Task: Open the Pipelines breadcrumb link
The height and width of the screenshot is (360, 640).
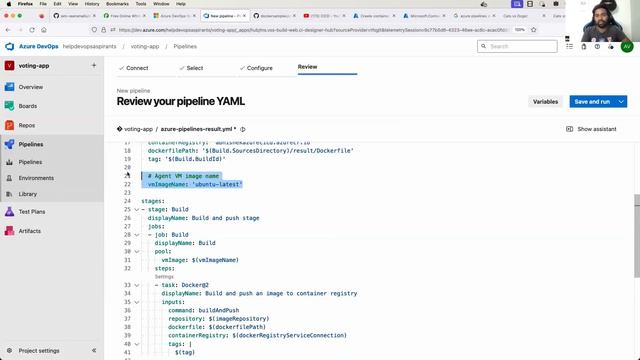Action: click(x=185, y=47)
